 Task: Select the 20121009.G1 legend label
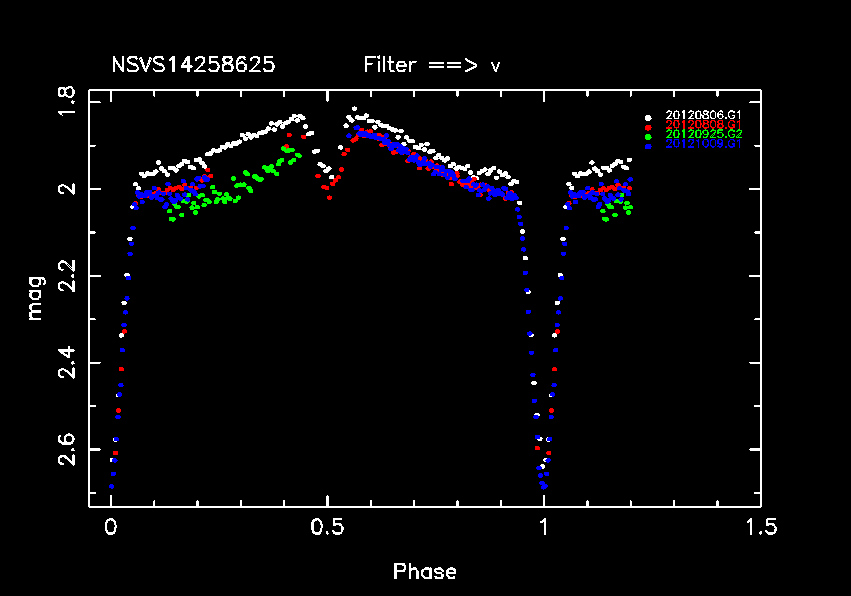703,144
